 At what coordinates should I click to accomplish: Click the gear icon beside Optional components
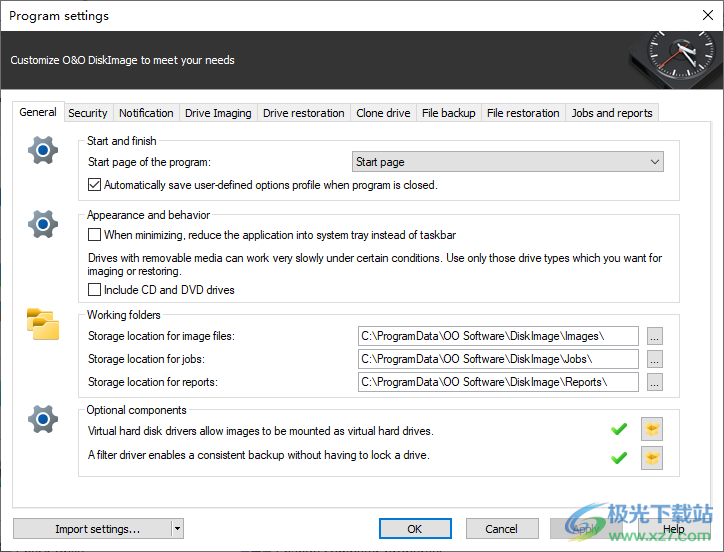point(43,419)
